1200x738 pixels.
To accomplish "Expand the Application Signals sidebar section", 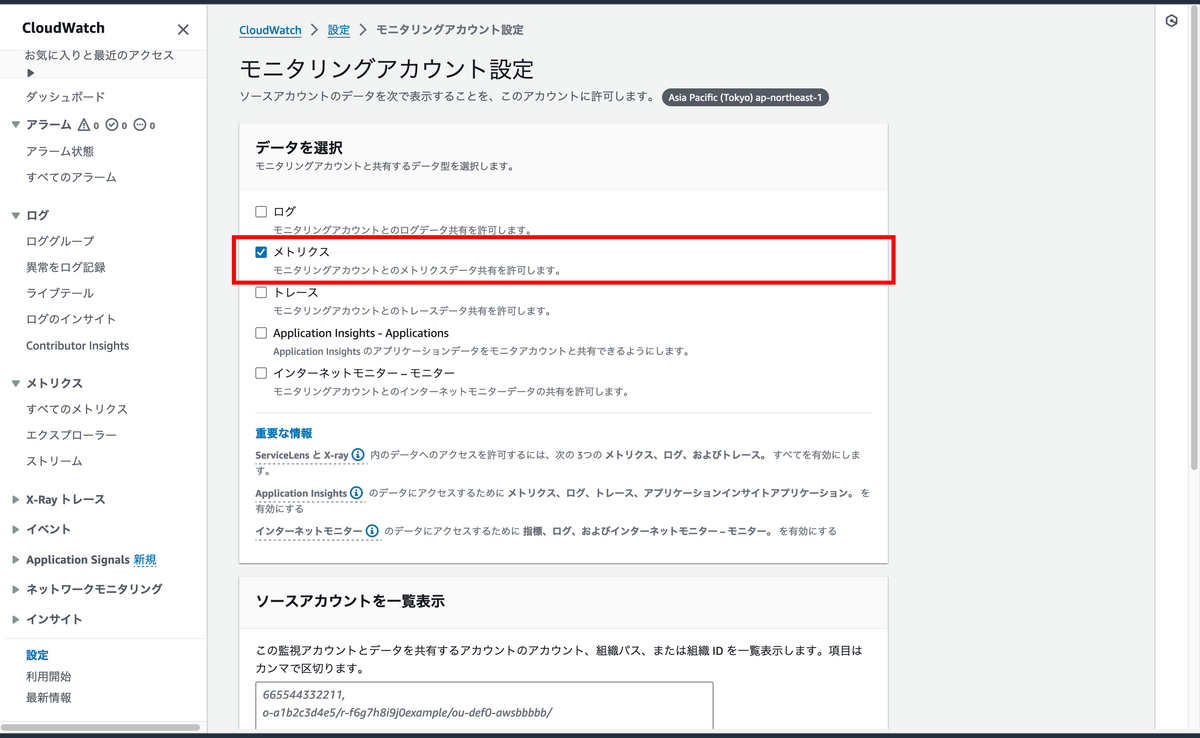I will [x=15, y=559].
